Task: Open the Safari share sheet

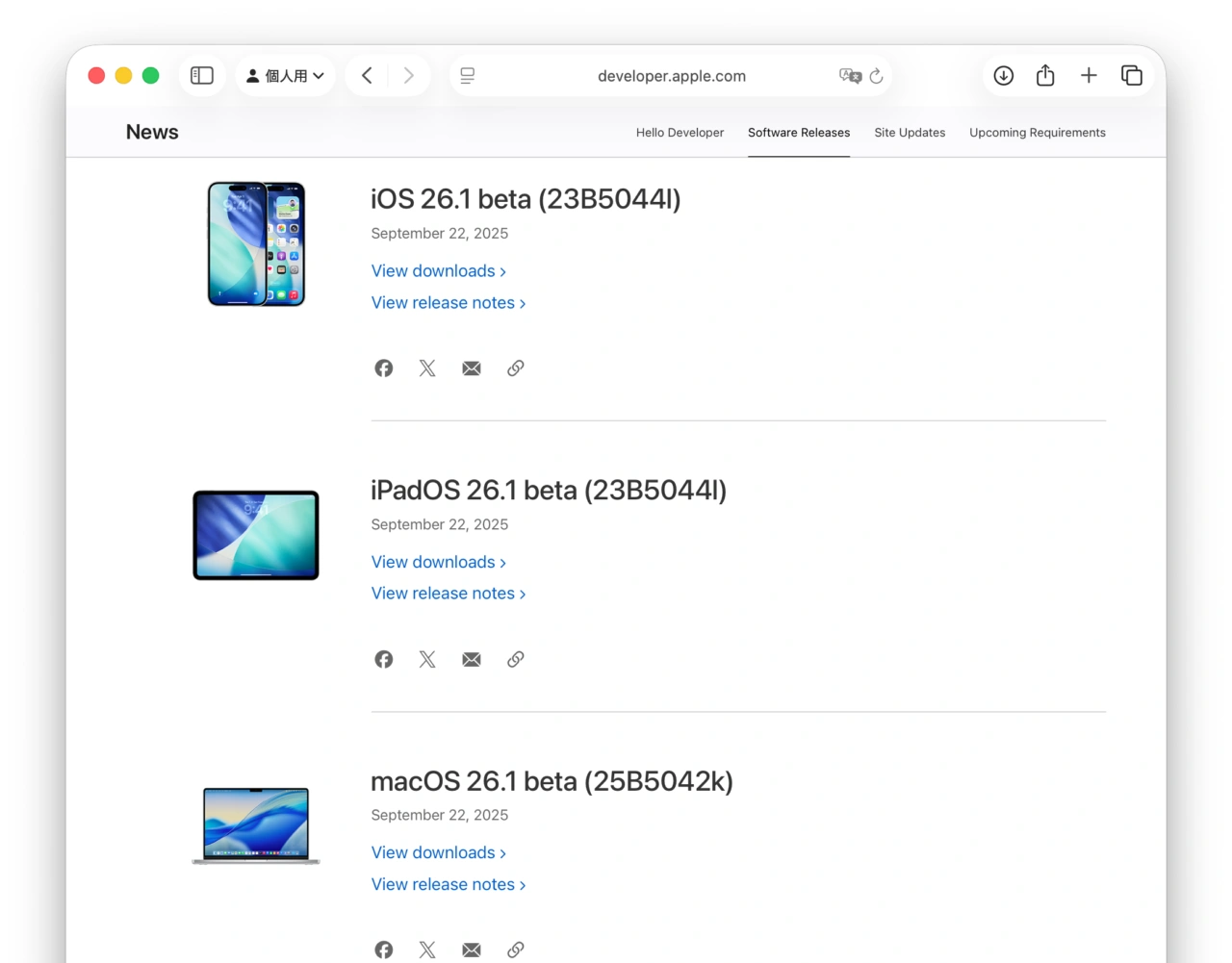Action: point(1045,75)
